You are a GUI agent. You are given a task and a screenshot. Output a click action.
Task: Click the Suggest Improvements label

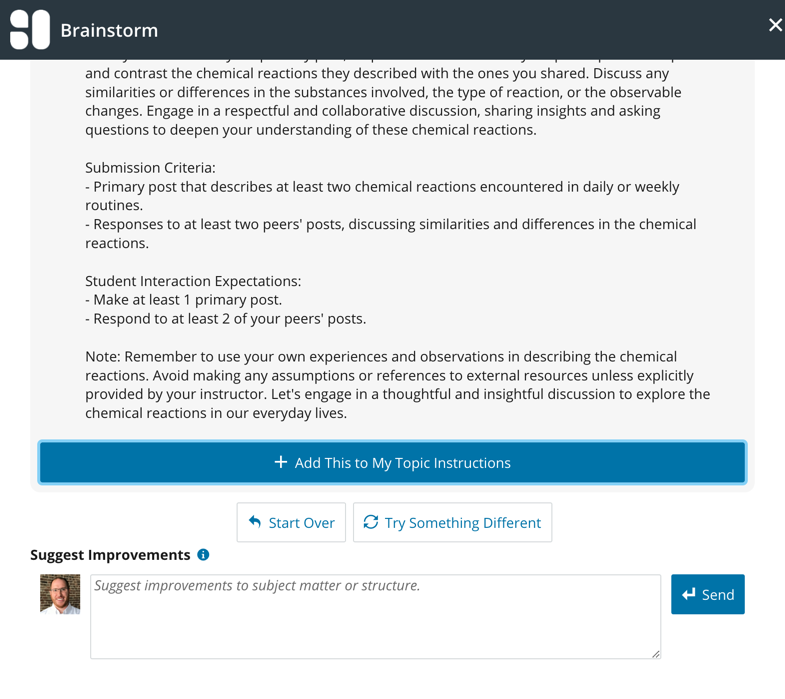pyautogui.click(x=110, y=555)
